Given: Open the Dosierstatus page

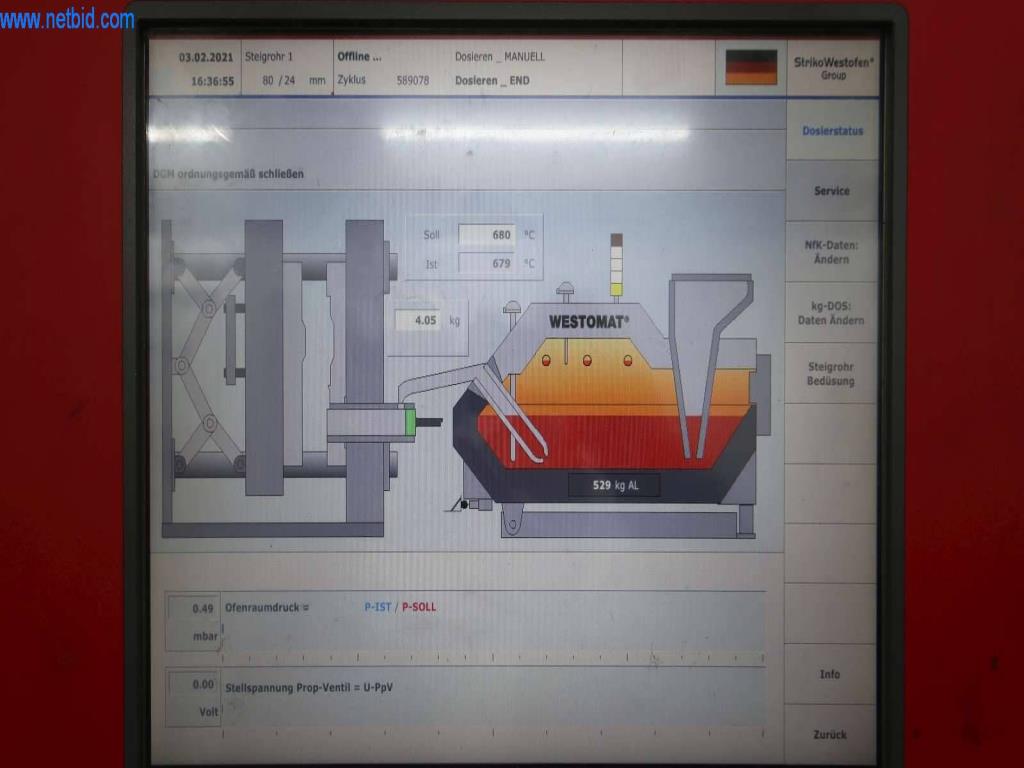Looking at the screenshot, I should pyautogui.click(x=832, y=131).
